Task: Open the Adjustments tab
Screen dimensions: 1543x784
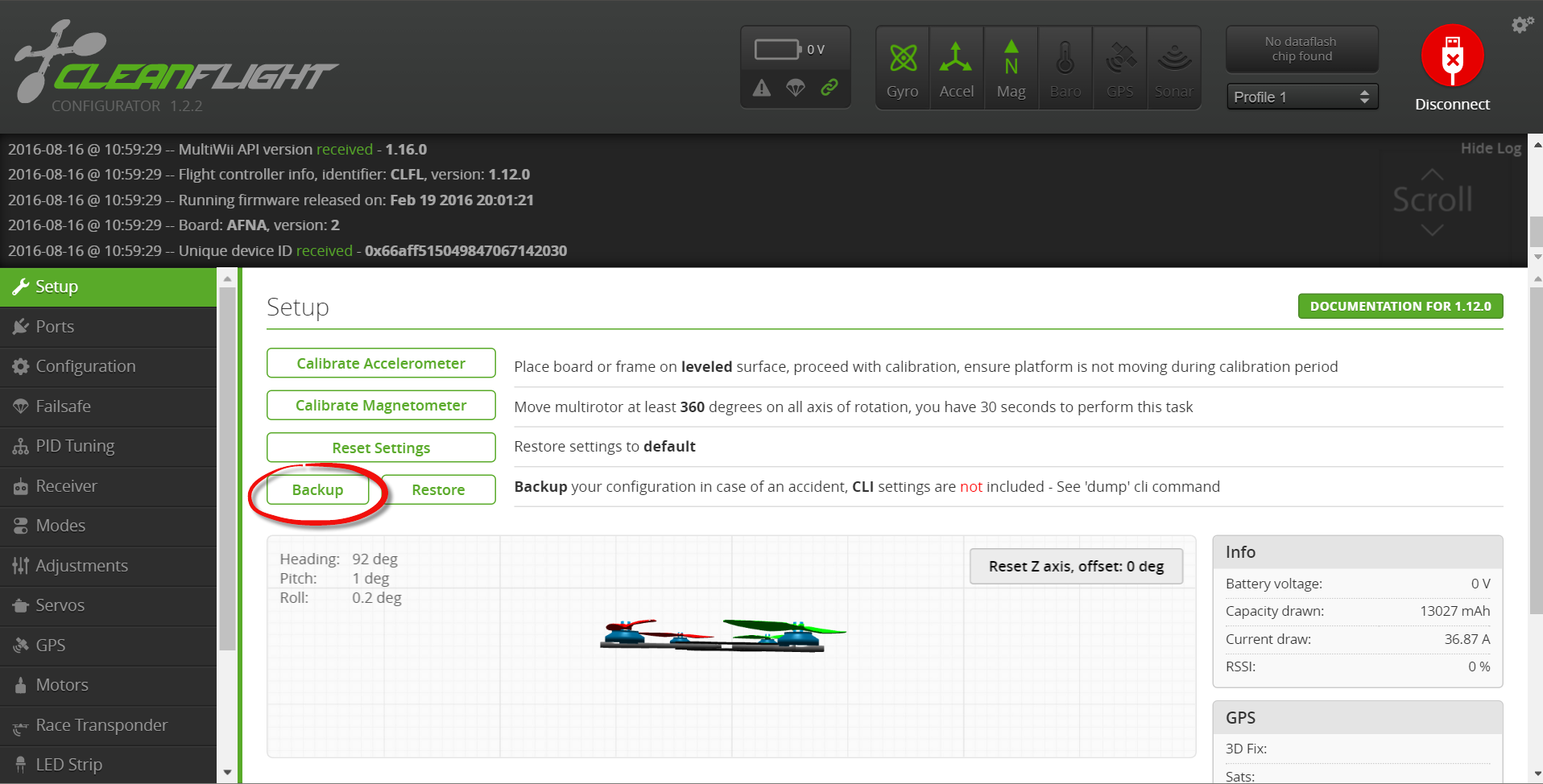Action: (x=108, y=566)
